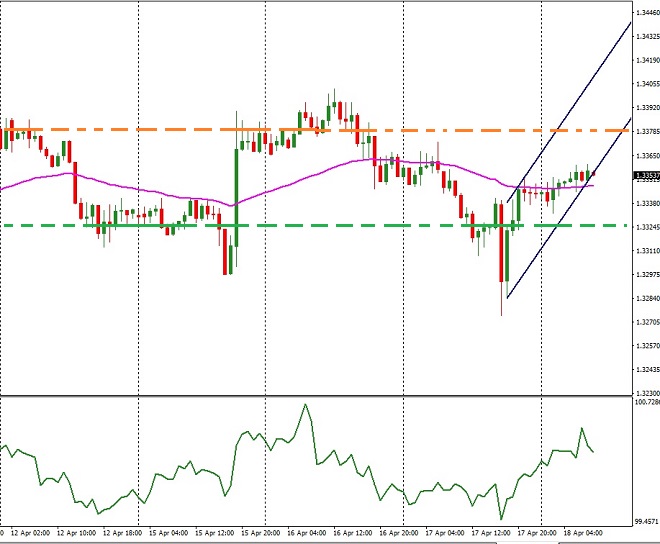
Task: Click the 1.32435 price axis label
Action: tap(648, 370)
